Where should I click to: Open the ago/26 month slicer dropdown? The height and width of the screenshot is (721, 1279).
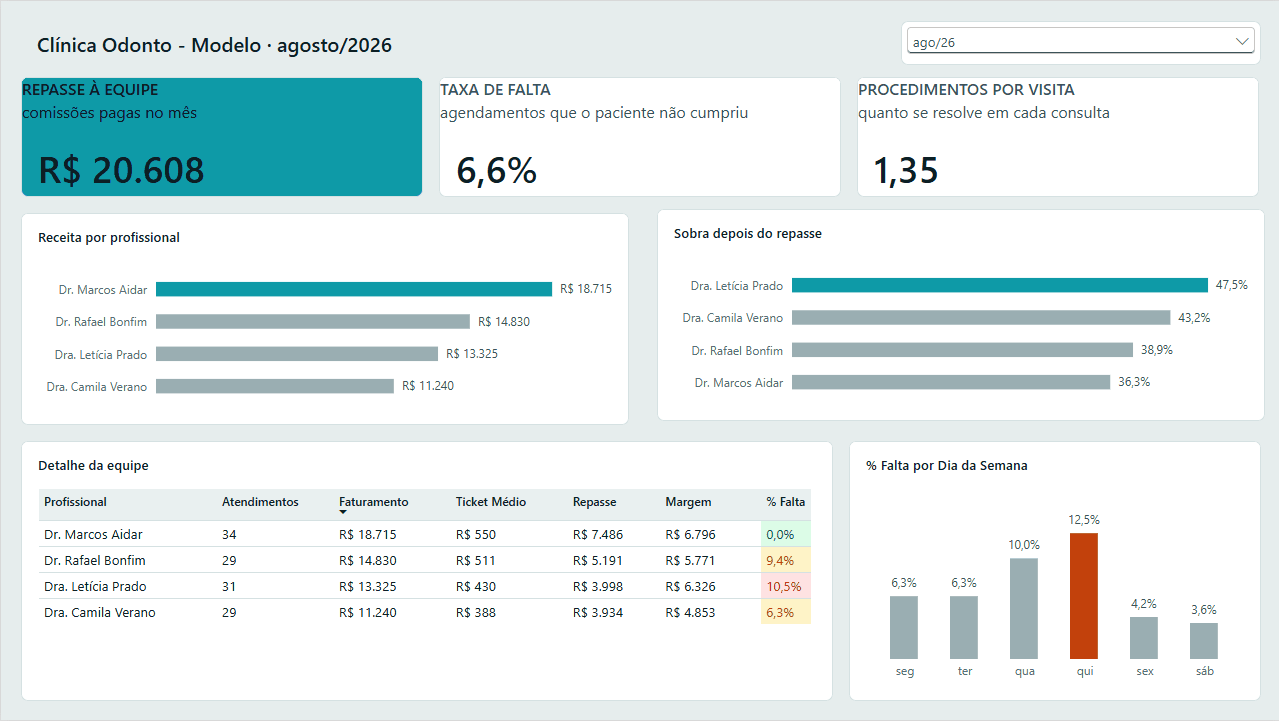click(1081, 42)
